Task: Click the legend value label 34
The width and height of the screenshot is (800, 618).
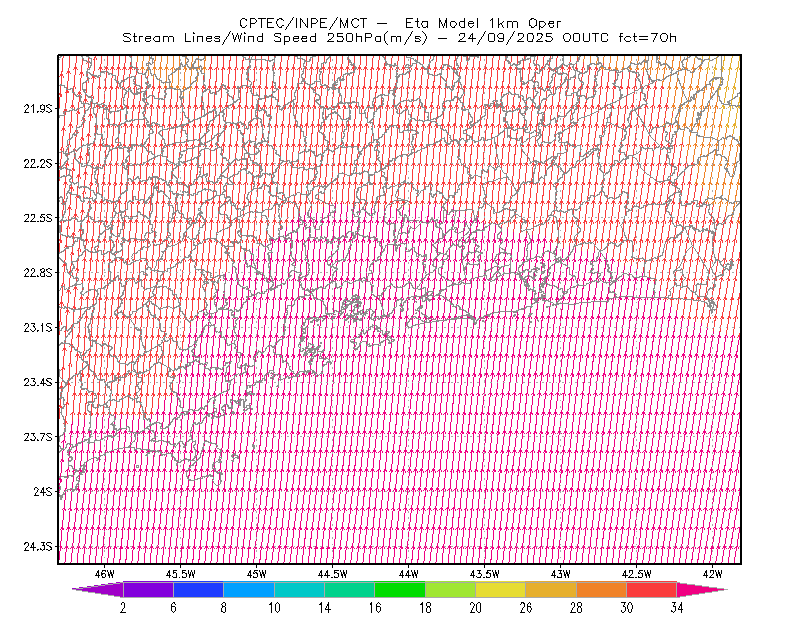Action: coord(677,608)
